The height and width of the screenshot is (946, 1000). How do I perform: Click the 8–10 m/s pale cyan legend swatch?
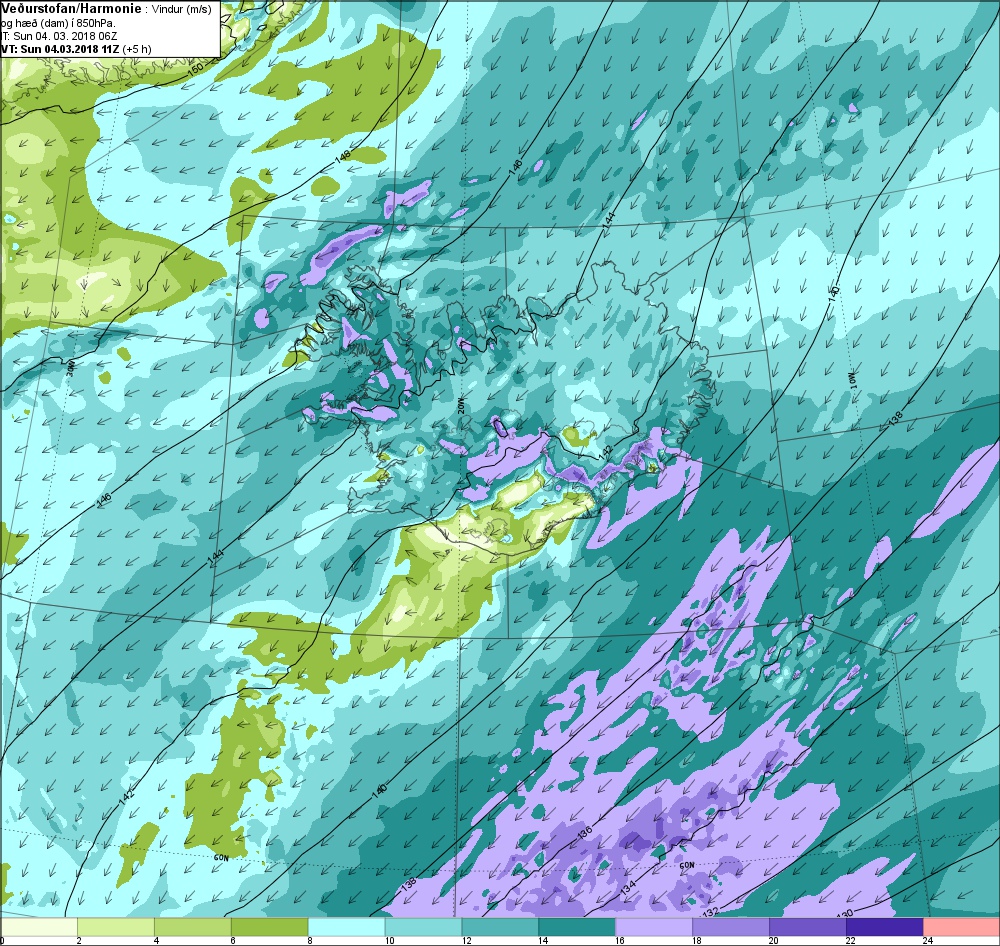(x=346, y=927)
